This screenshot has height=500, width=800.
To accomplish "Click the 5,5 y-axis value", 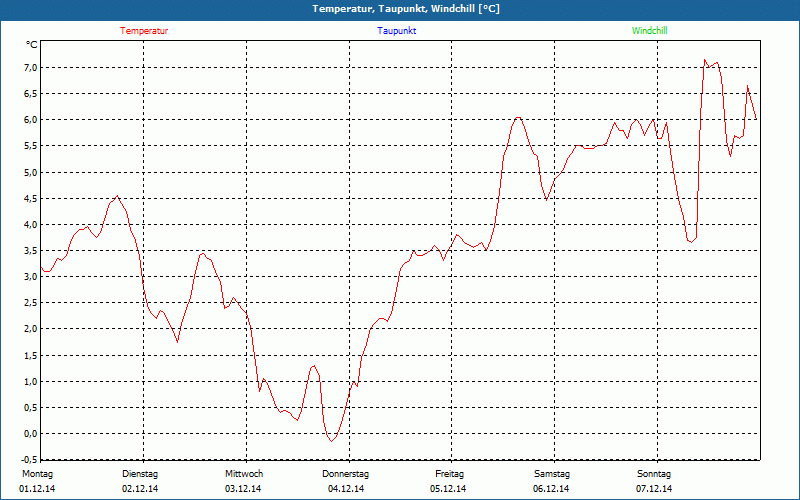I will tap(30, 146).
